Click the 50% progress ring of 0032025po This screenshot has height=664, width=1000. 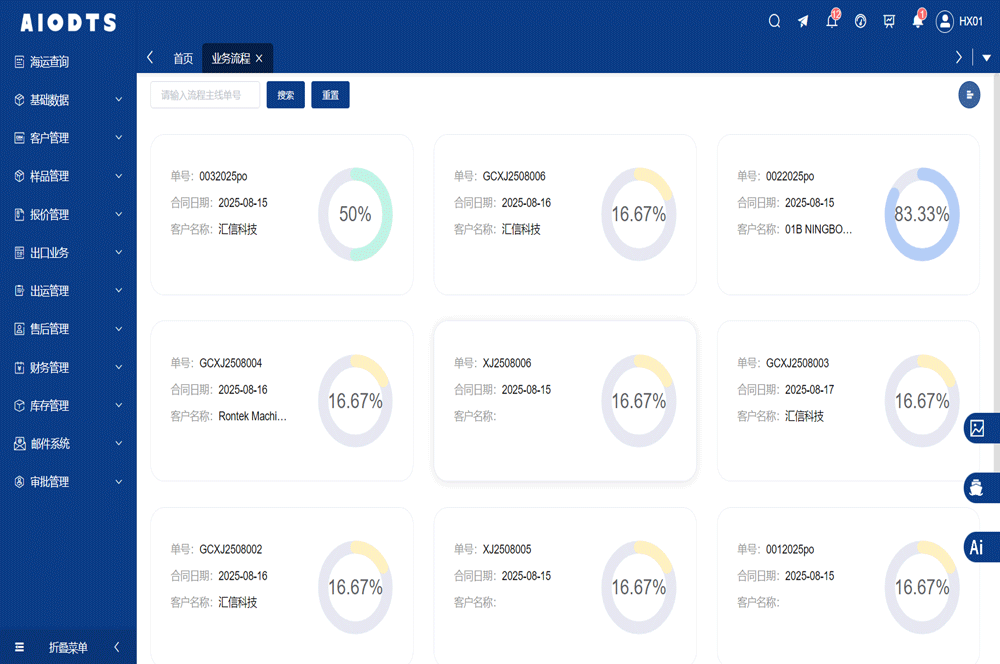click(355, 214)
